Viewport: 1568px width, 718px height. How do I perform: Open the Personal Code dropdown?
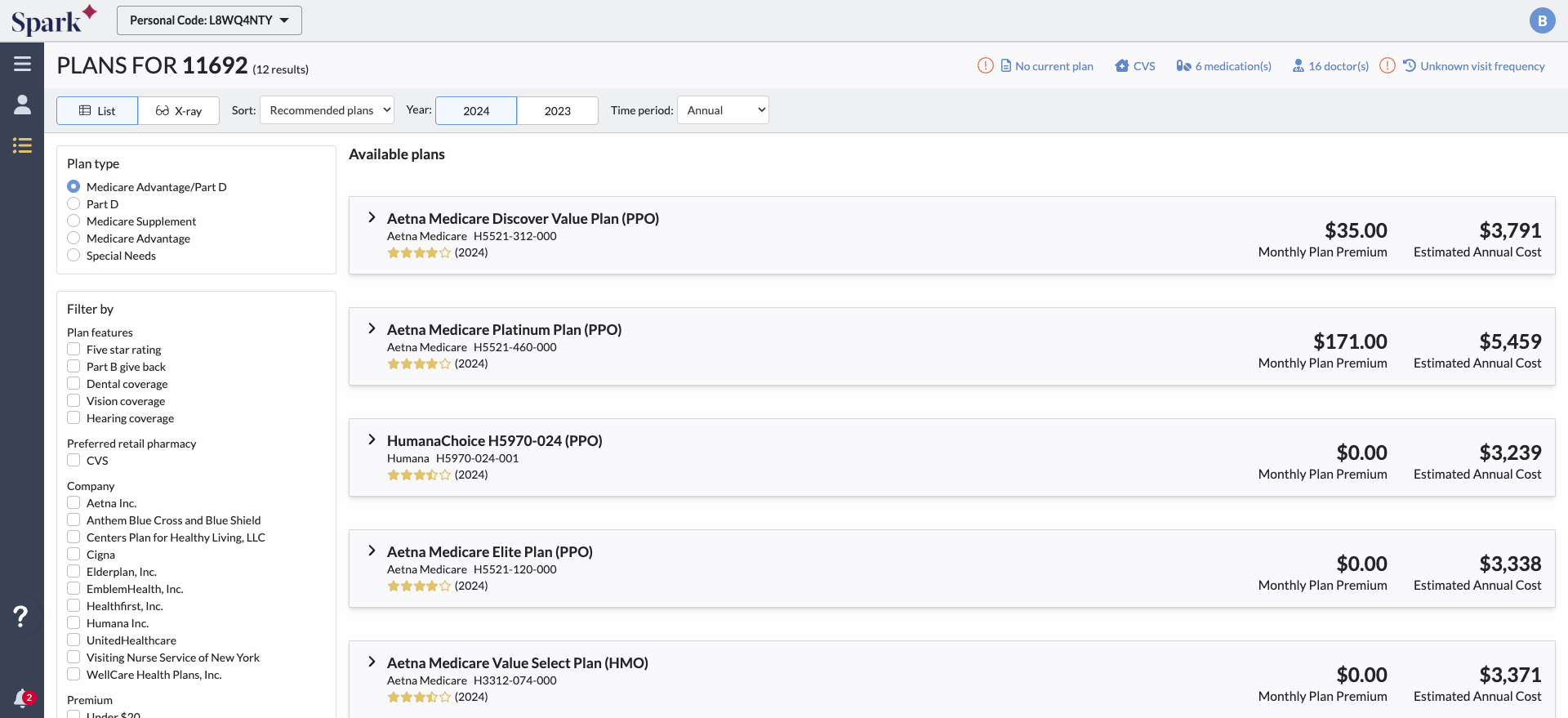point(209,20)
